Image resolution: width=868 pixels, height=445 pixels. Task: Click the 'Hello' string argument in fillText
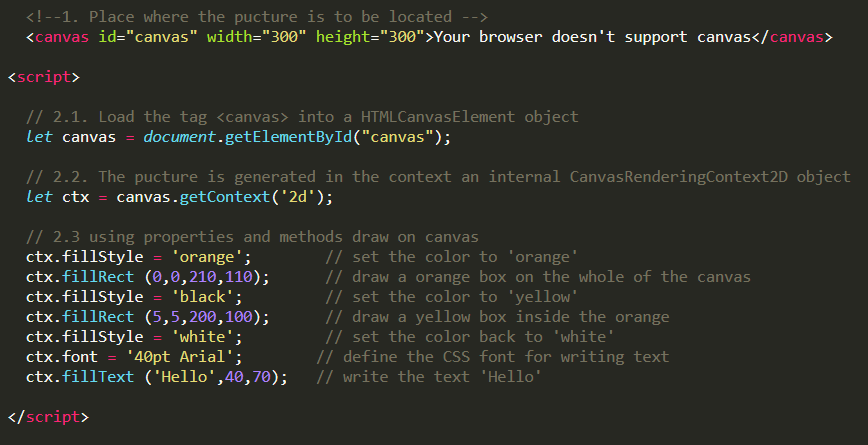click(184, 376)
